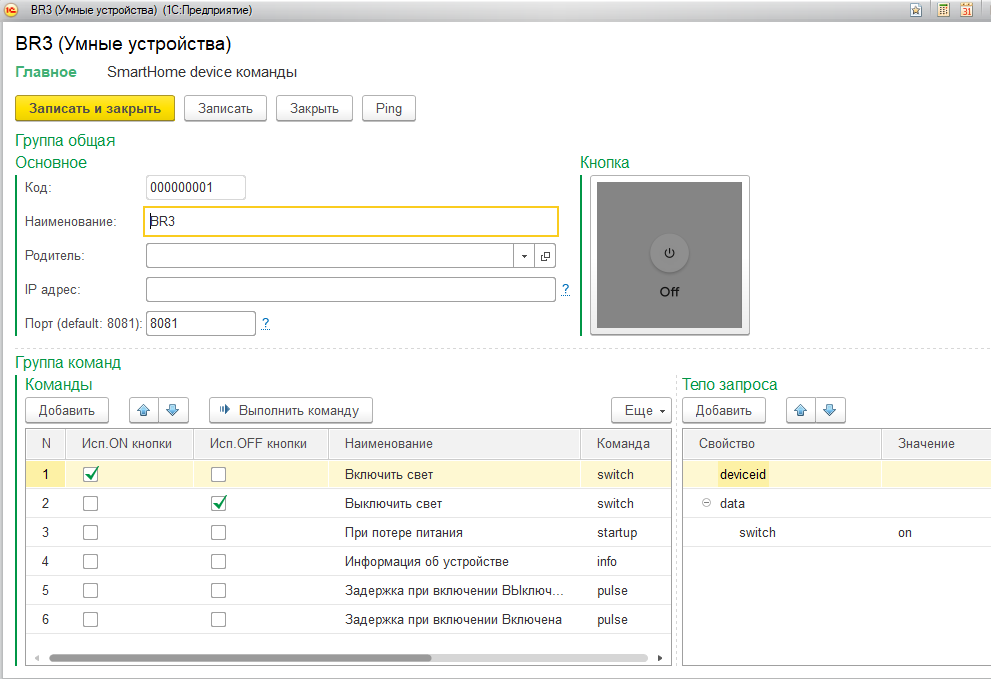Click the favorites star icon in title bar
Image resolution: width=991 pixels, height=679 pixels.
coord(916,10)
